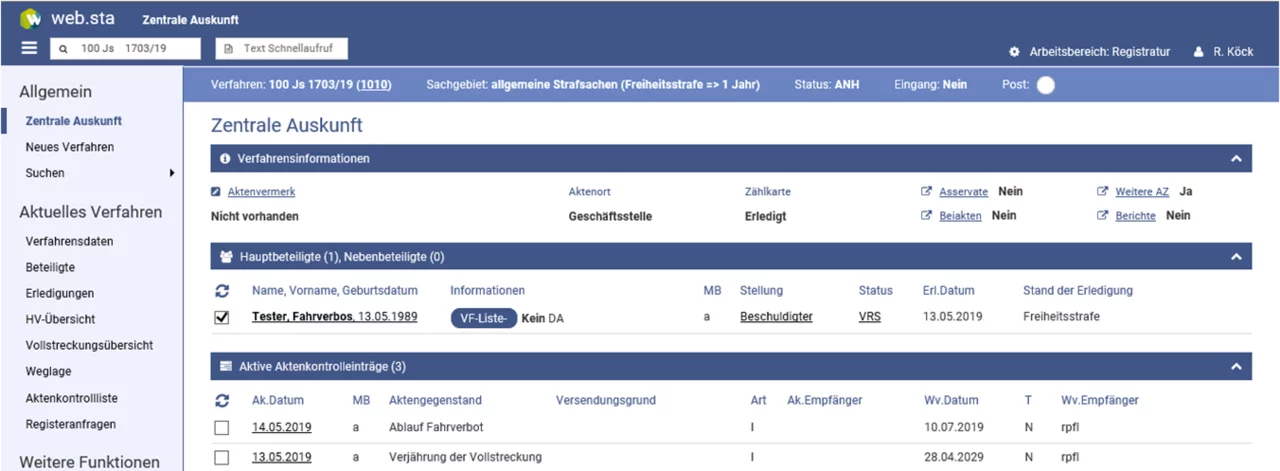Click the VF-Liste button
Screen dimensions: 1280x471
(x=483, y=317)
